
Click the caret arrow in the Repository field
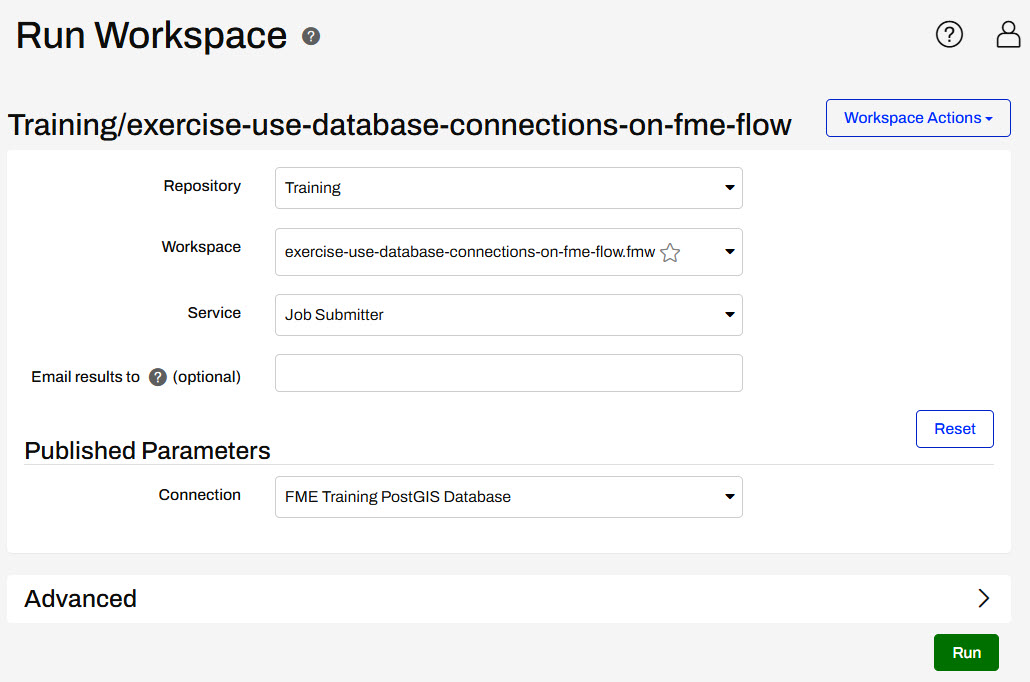tap(729, 188)
